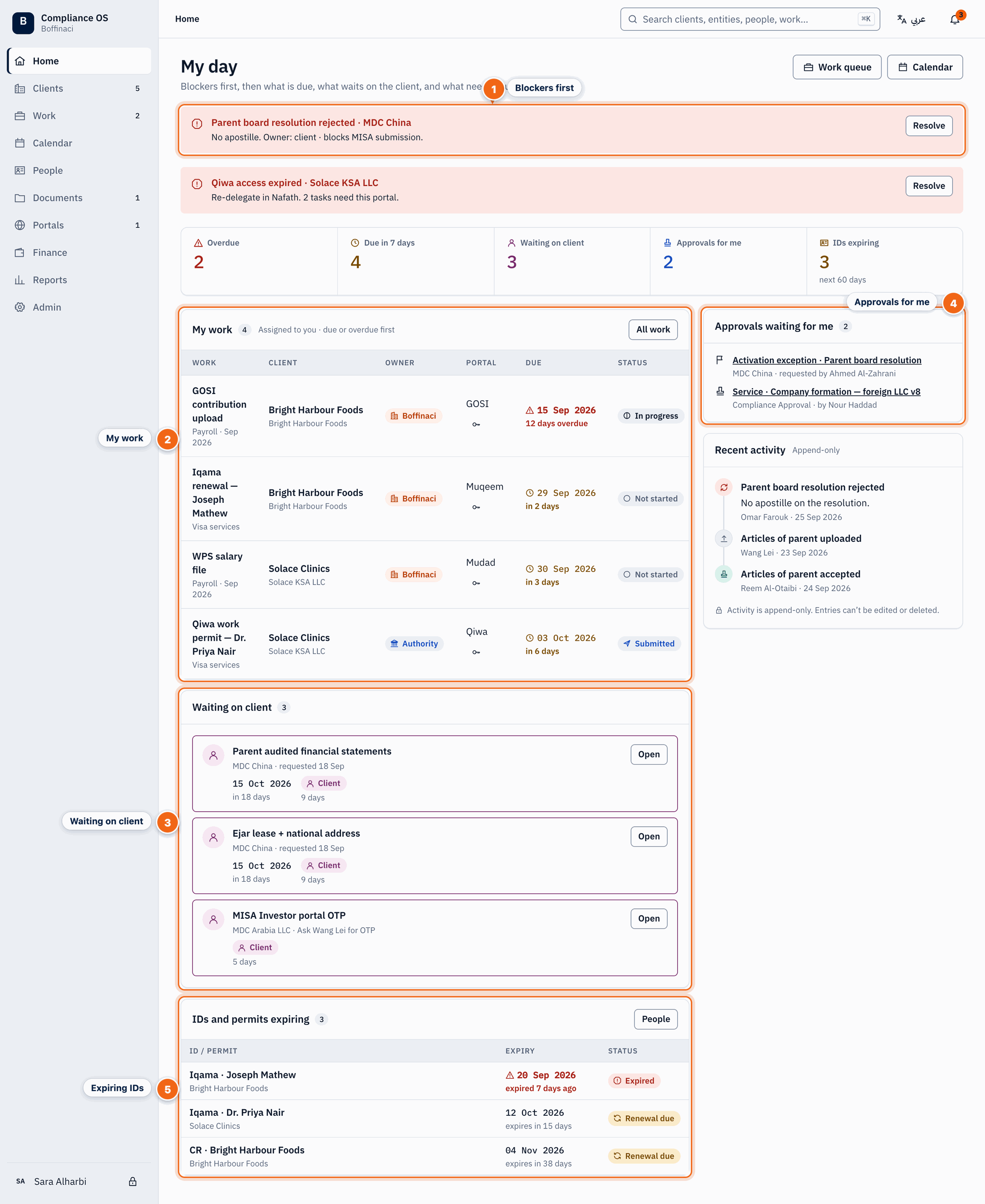Open Reports in the sidebar
The height and width of the screenshot is (1204, 985).
(x=80, y=280)
